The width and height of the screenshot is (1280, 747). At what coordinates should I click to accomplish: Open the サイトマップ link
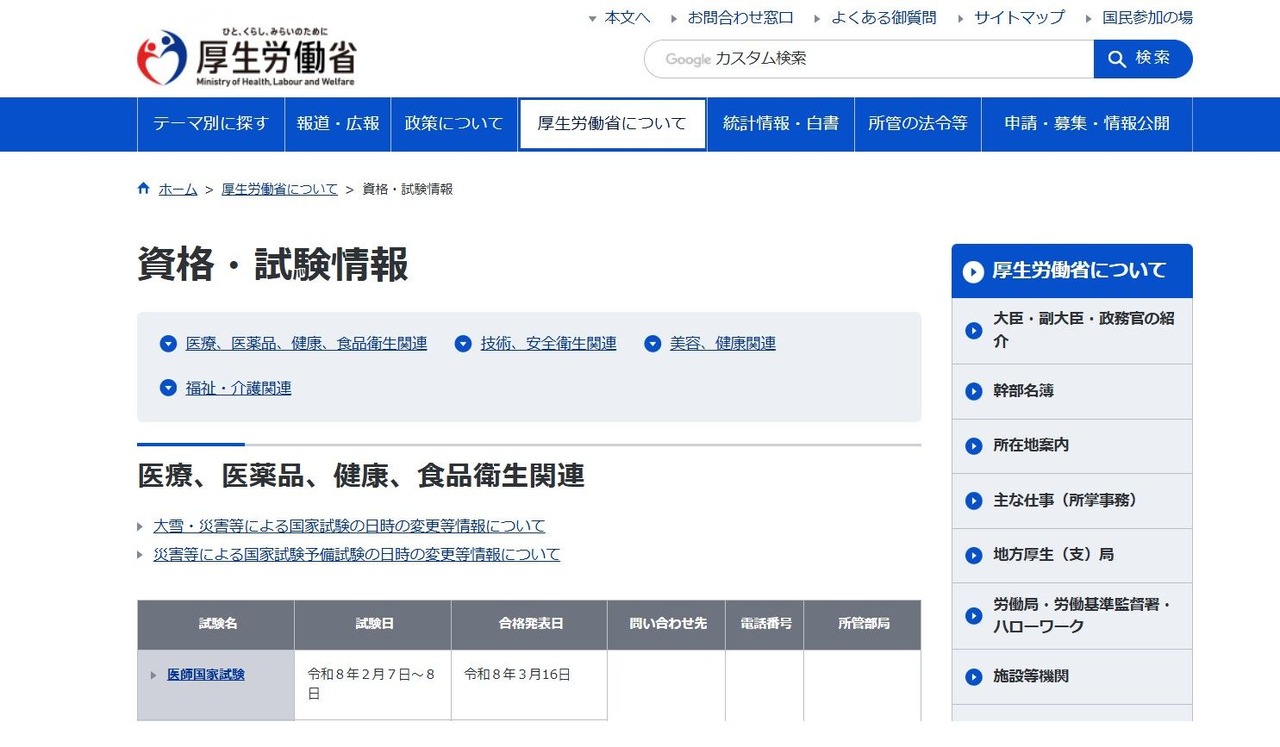(x=1016, y=16)
